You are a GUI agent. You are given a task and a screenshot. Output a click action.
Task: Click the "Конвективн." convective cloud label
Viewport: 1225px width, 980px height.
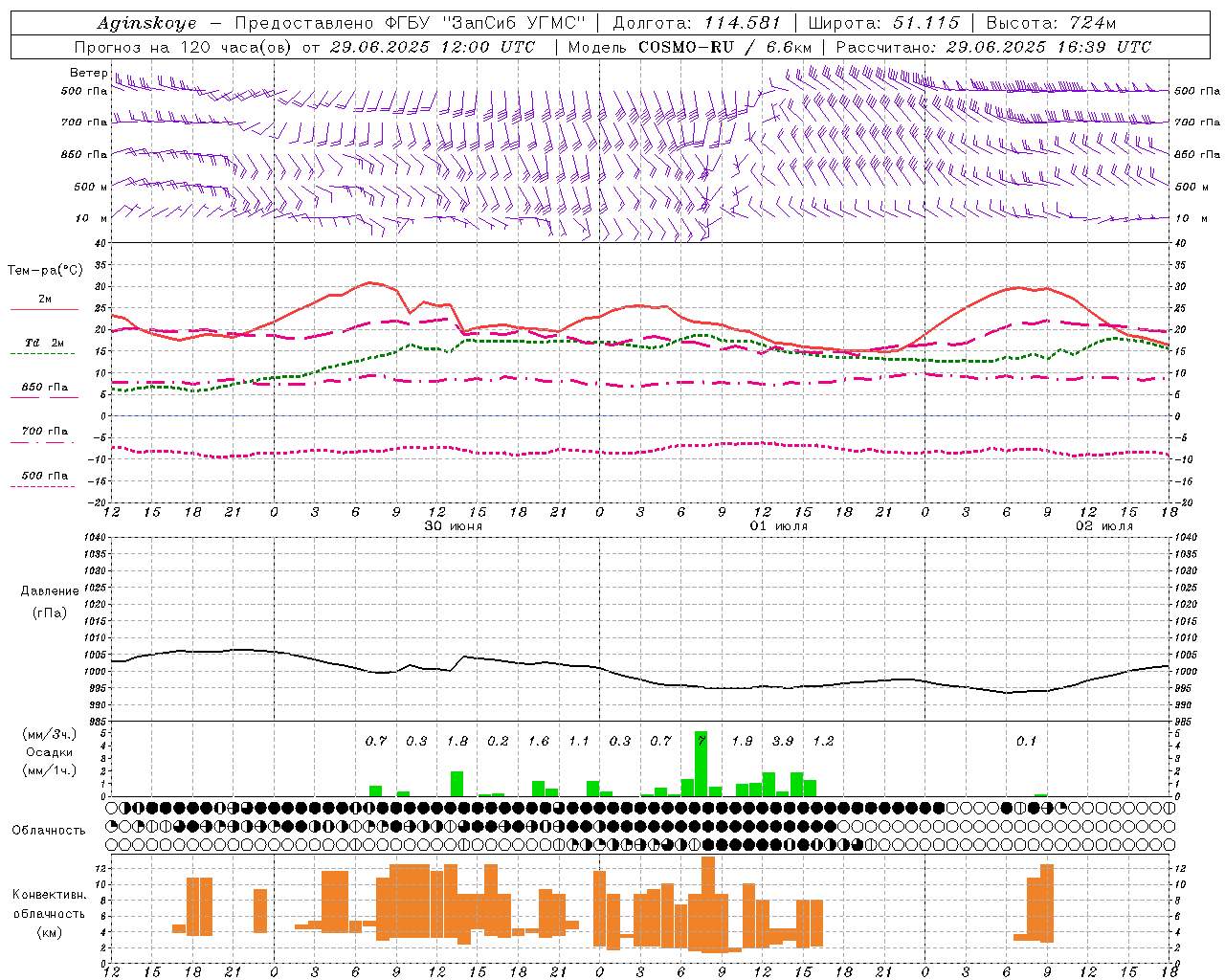pyautogui.click(x=49, y=895)
